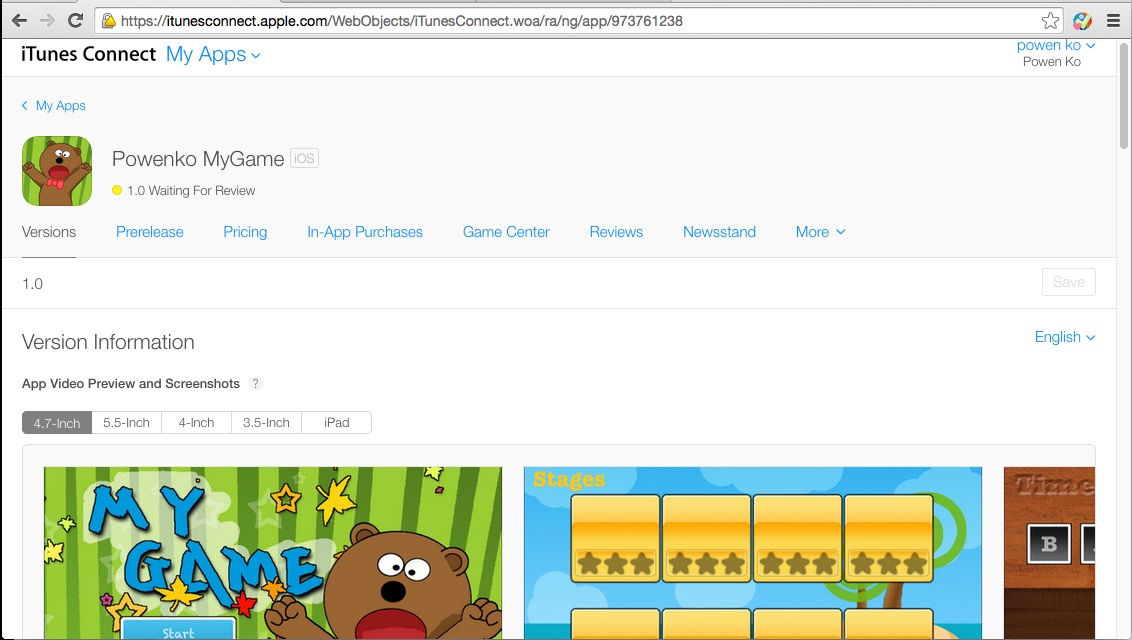Click the 1.0 Waiting For Review status text

(x=191, y=190)
